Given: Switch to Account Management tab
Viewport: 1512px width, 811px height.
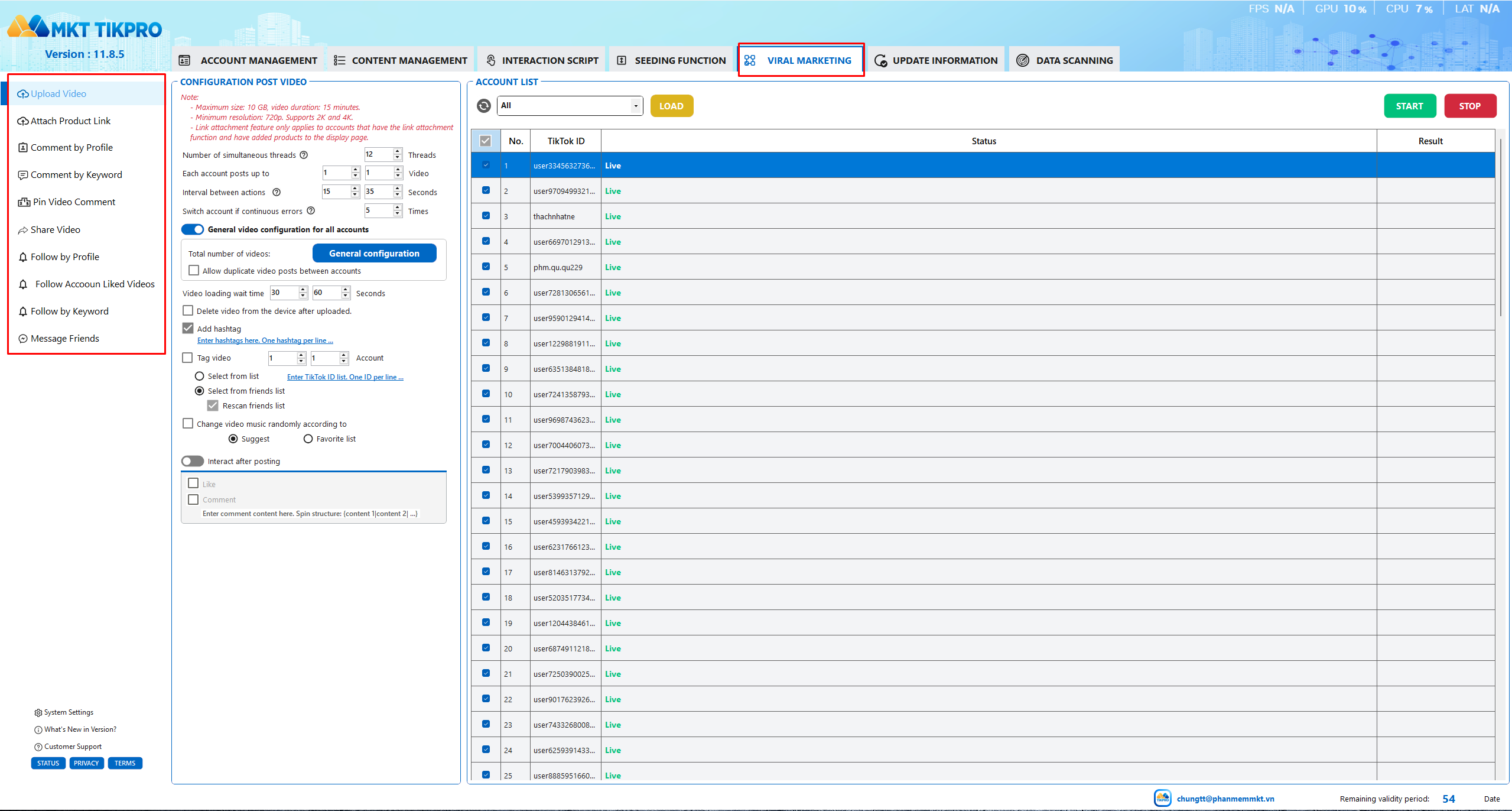Looking at the screenshot, I should [x=248, y=60].
